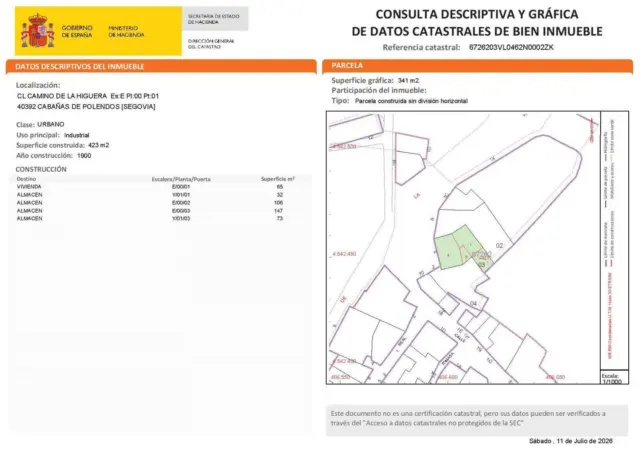The width and height of the screenshot is (640, 452).
Task: Select graphic surface value '341 m2'
Action: [408, 80]
